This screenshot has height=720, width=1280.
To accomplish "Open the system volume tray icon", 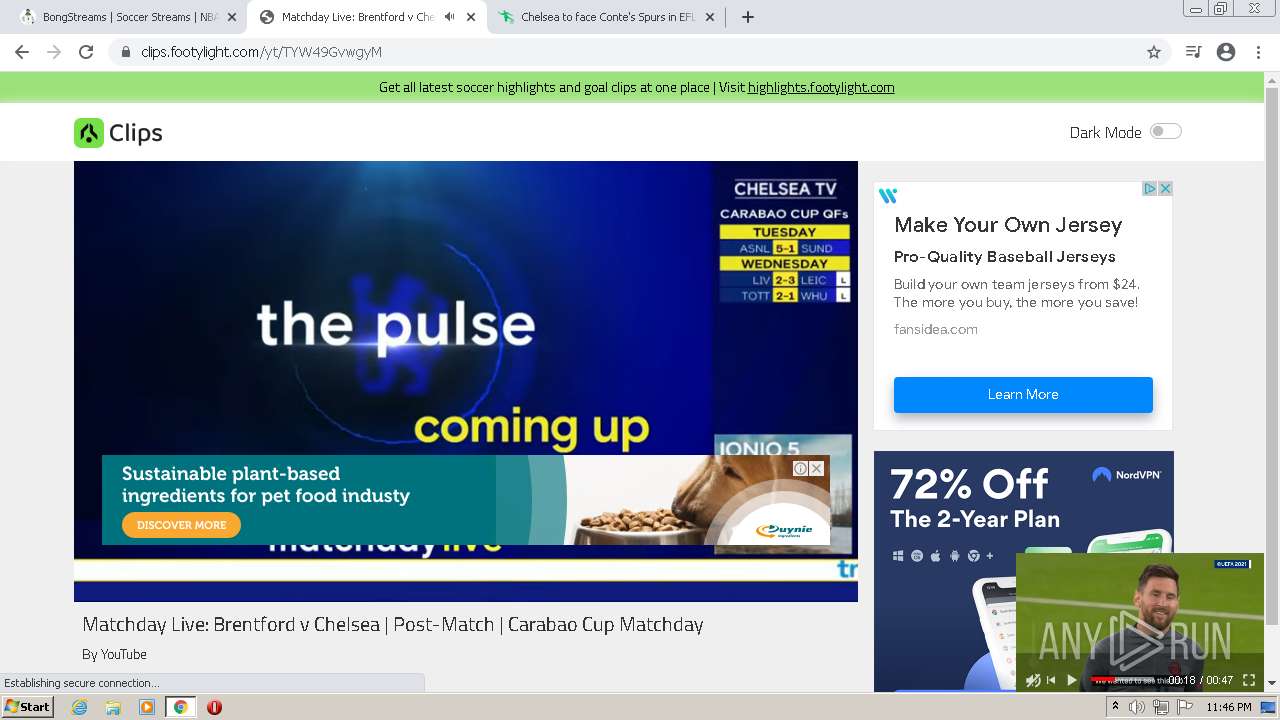I will 1137,707.
